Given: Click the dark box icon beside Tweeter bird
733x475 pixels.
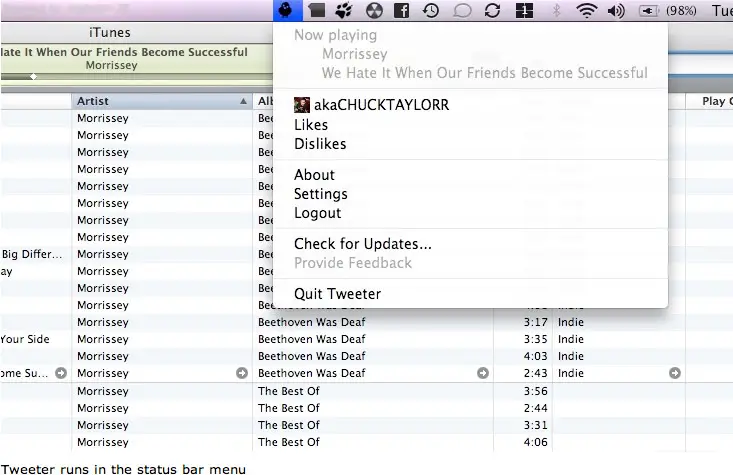Looking at the screenshot, I should click(316, 10).
